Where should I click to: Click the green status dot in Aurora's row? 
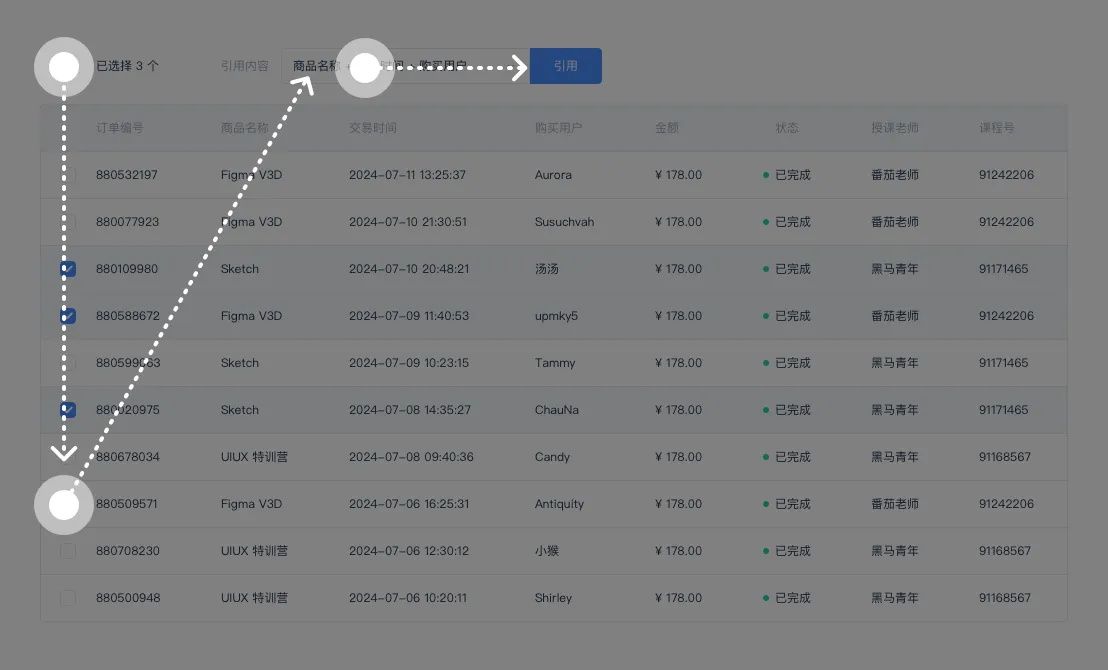(x=766, y=175)
